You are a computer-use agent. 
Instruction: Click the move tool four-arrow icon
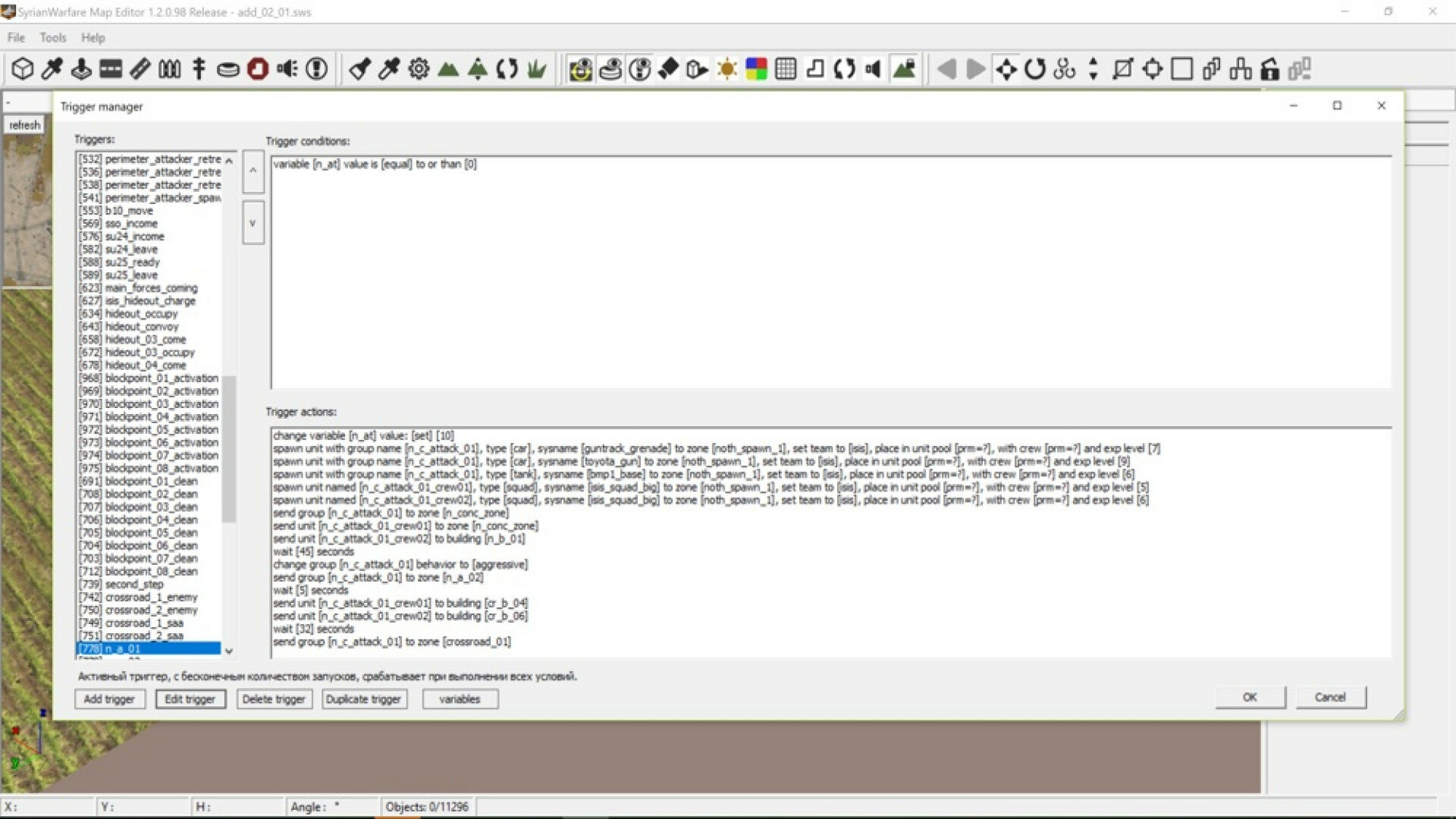coord(1006,69)
